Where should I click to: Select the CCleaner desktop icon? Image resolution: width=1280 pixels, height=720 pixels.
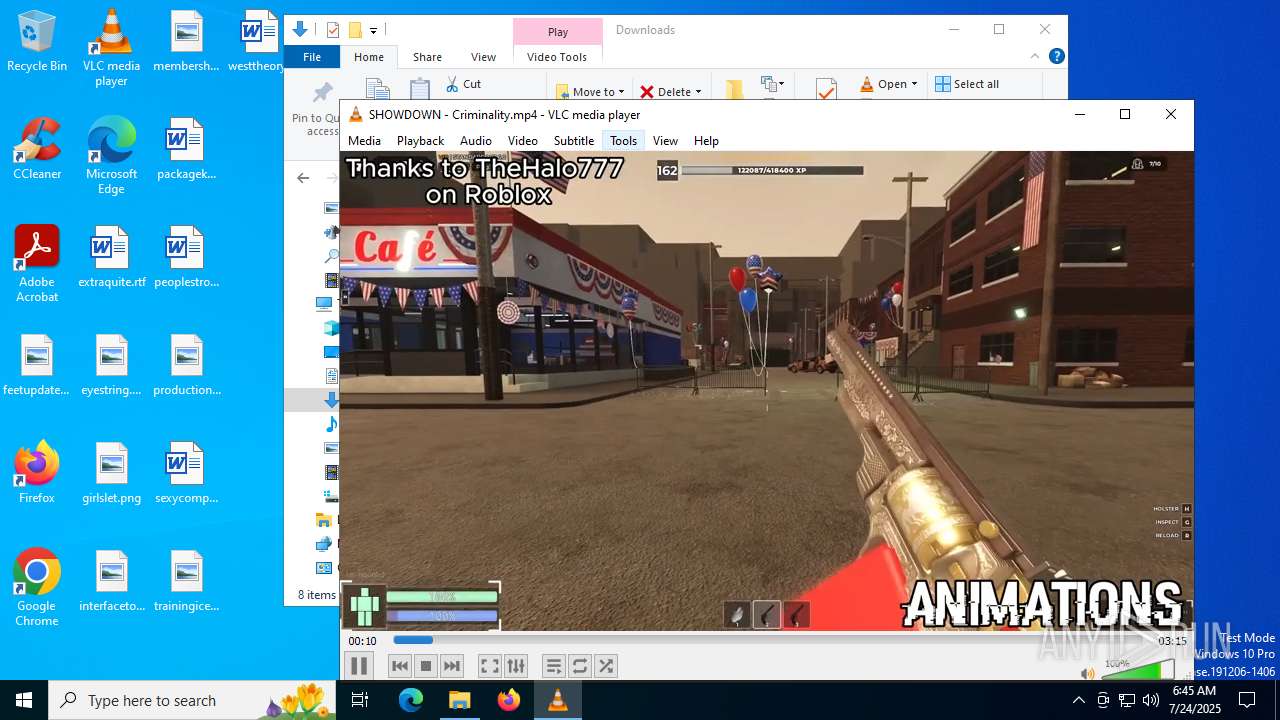[37, 148]
